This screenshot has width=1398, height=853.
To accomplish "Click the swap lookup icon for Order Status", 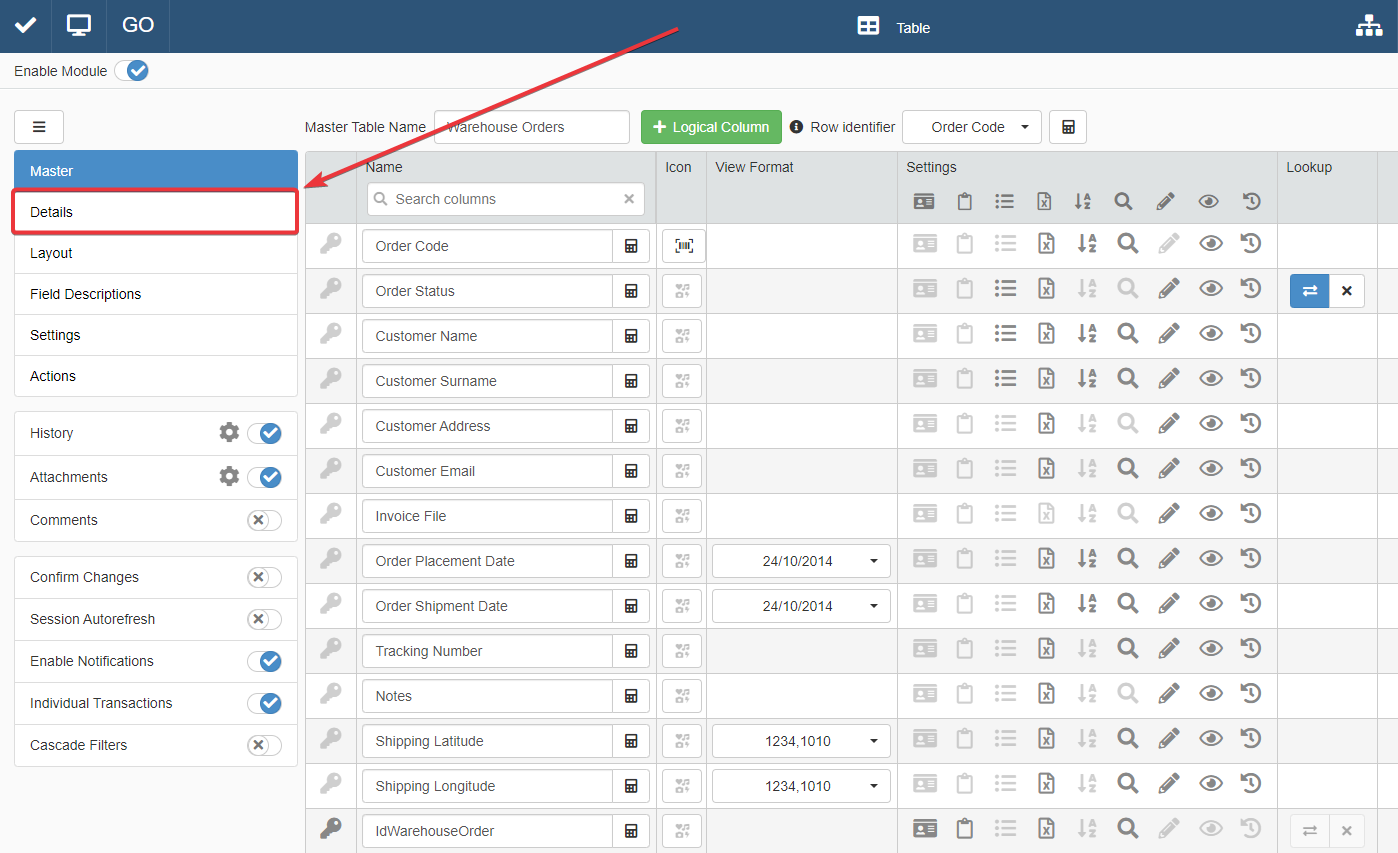I will (x=1309, y=291).
